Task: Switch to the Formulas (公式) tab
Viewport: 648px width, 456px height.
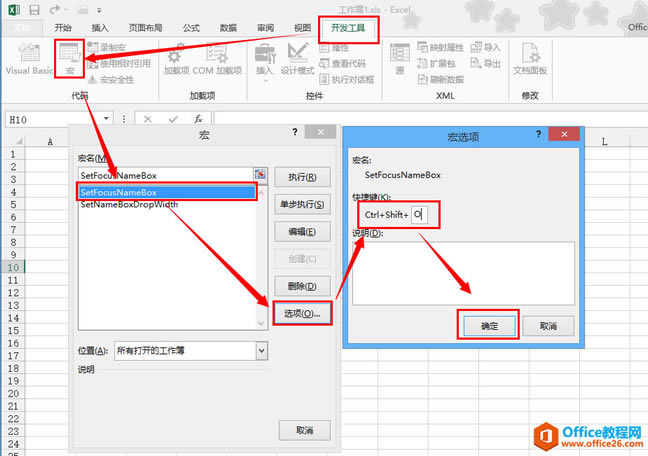Action: (x=191, y=28)
